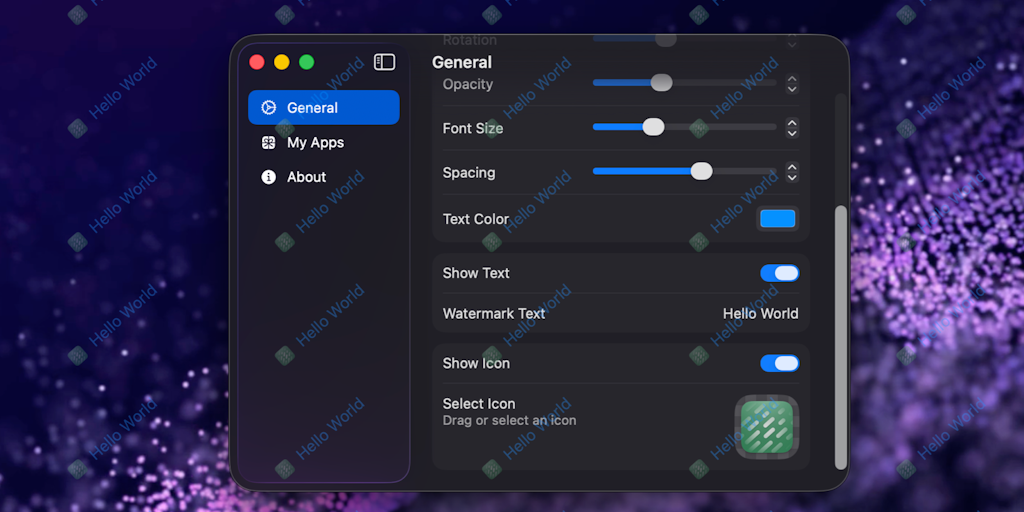Minimize the window using yellow button
This screenshot has width=1024, height=512.
(282, 62)
